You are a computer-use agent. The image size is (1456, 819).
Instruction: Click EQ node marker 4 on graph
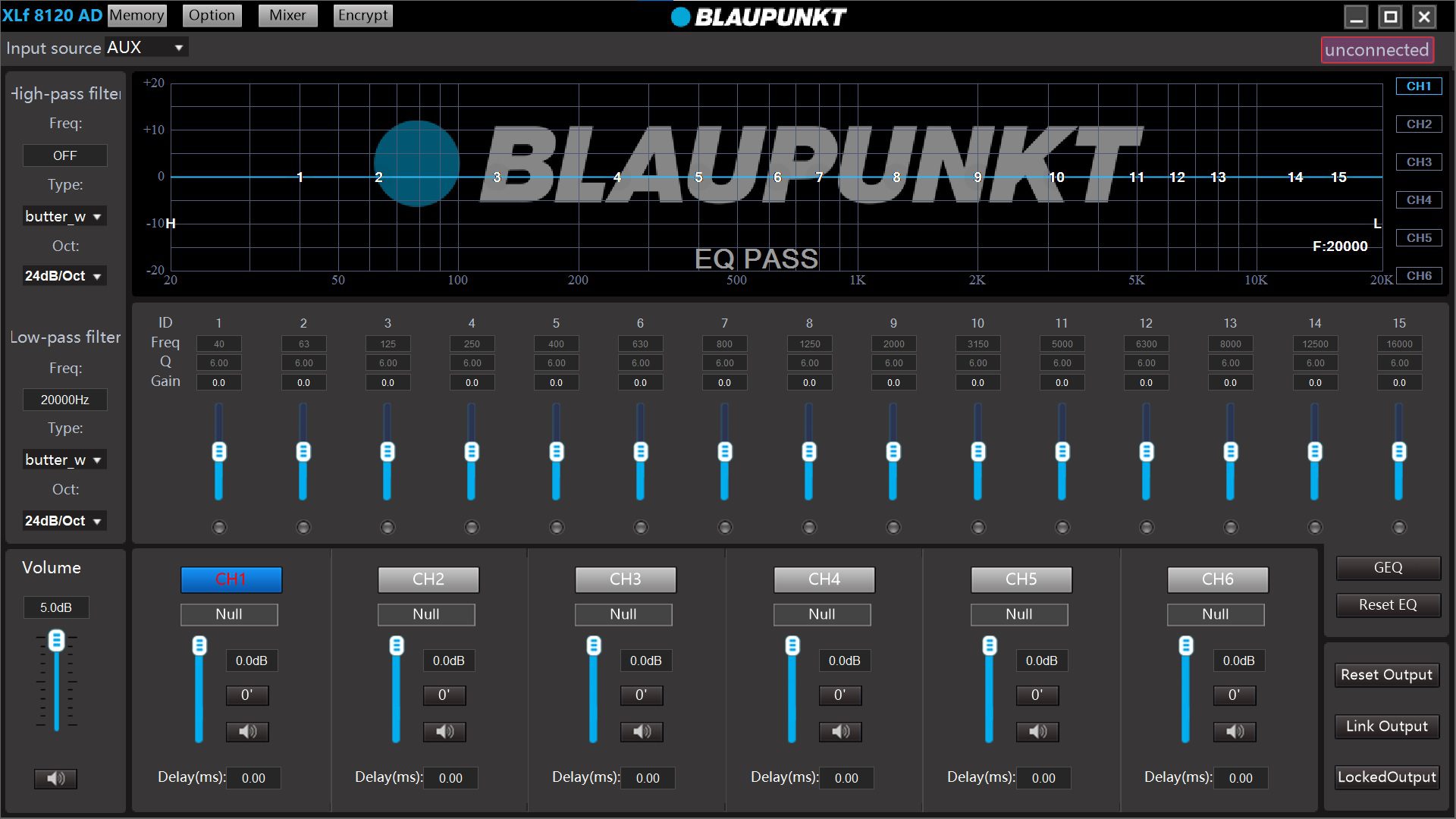[x=617, y=177]
